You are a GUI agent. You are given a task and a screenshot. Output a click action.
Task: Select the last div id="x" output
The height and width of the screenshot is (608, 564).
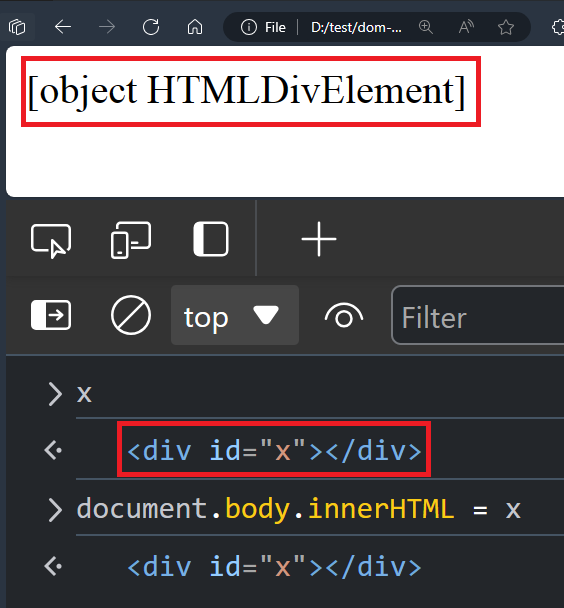click(x=274, y=567)
